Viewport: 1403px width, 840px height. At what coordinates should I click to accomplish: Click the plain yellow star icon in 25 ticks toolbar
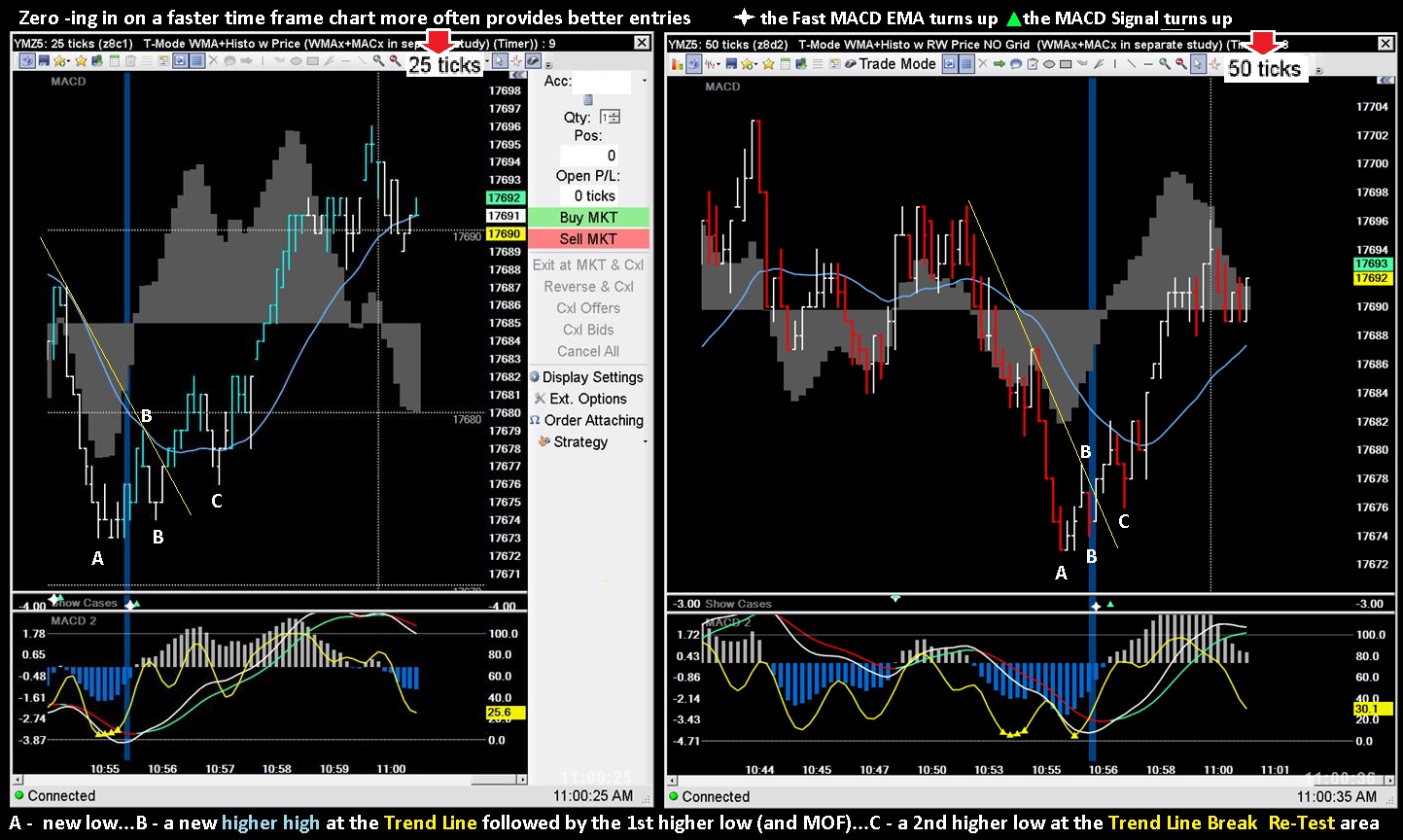click(x=81, y=60)
